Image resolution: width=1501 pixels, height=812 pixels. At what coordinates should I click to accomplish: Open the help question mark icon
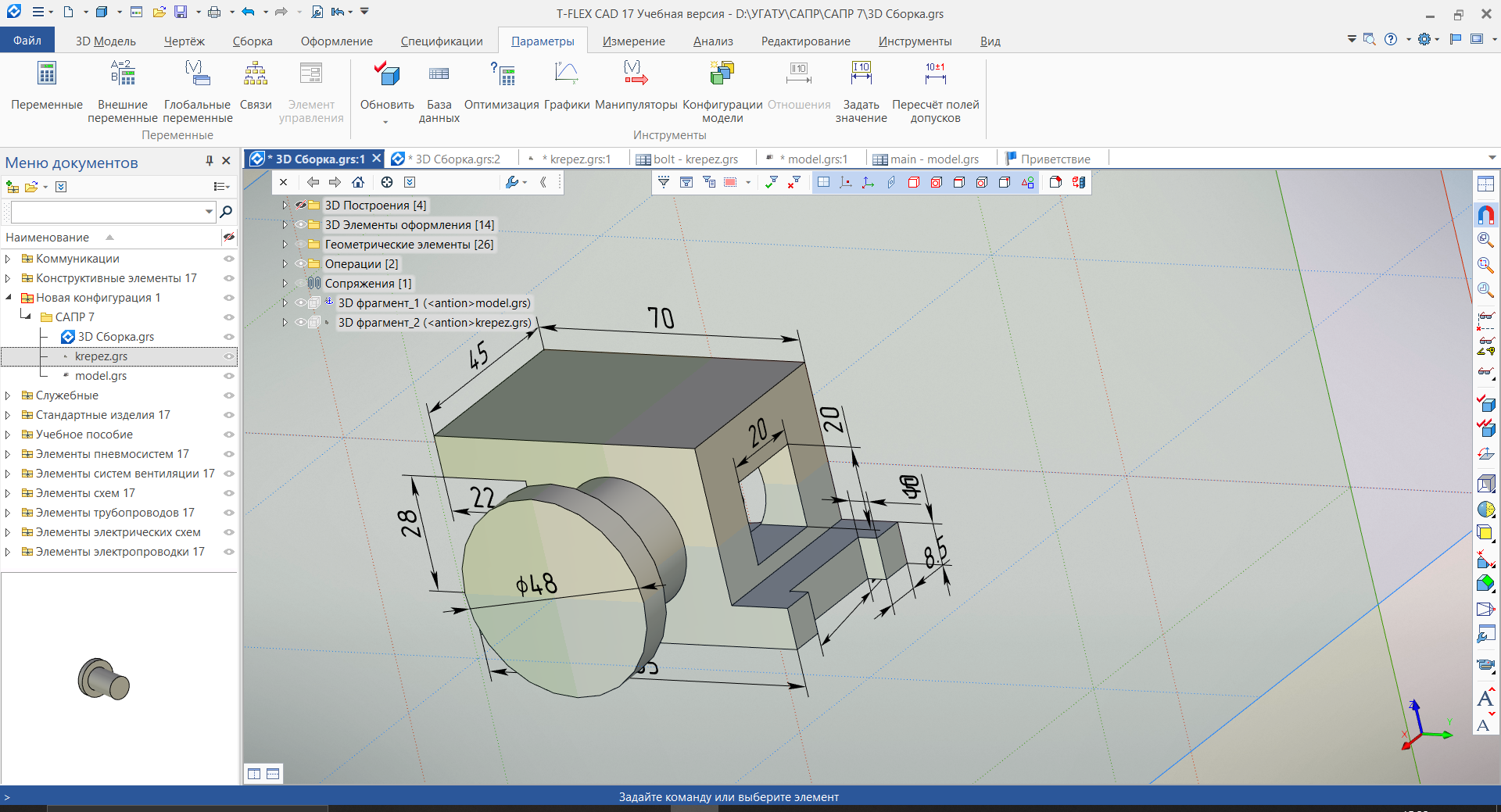point(1391,39)
